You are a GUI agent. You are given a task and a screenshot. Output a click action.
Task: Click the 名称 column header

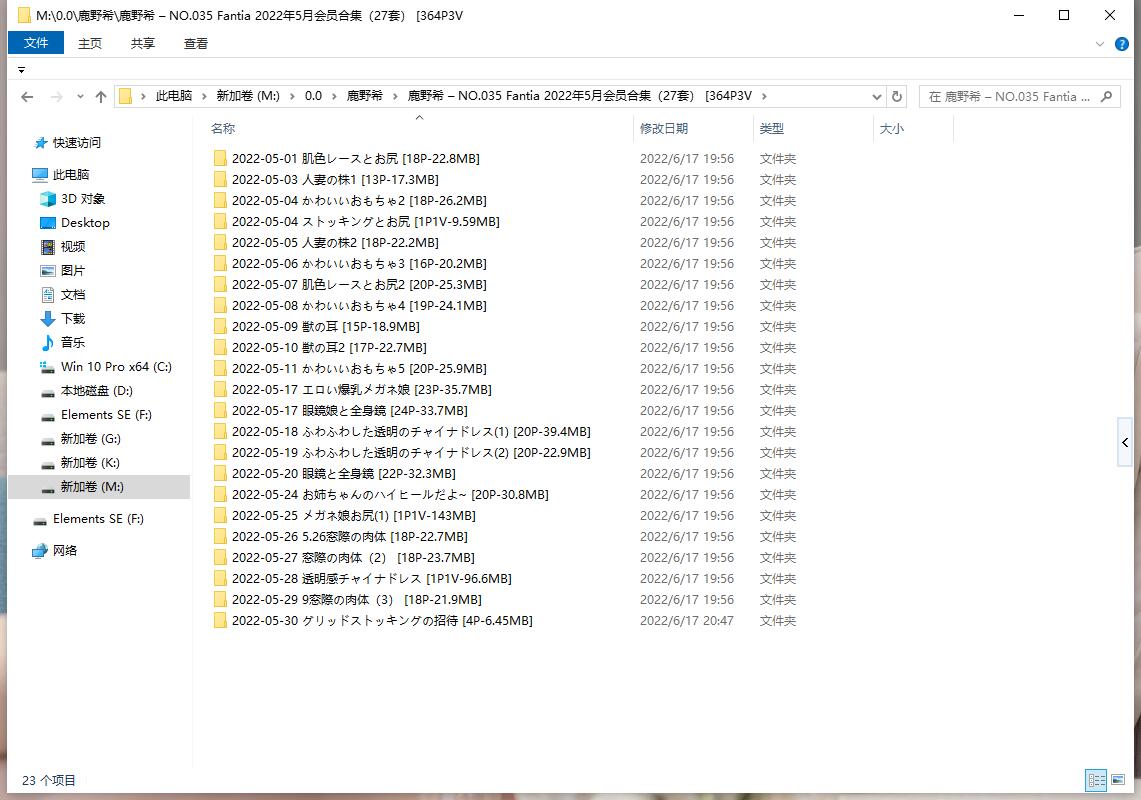[x=223, y=129]
